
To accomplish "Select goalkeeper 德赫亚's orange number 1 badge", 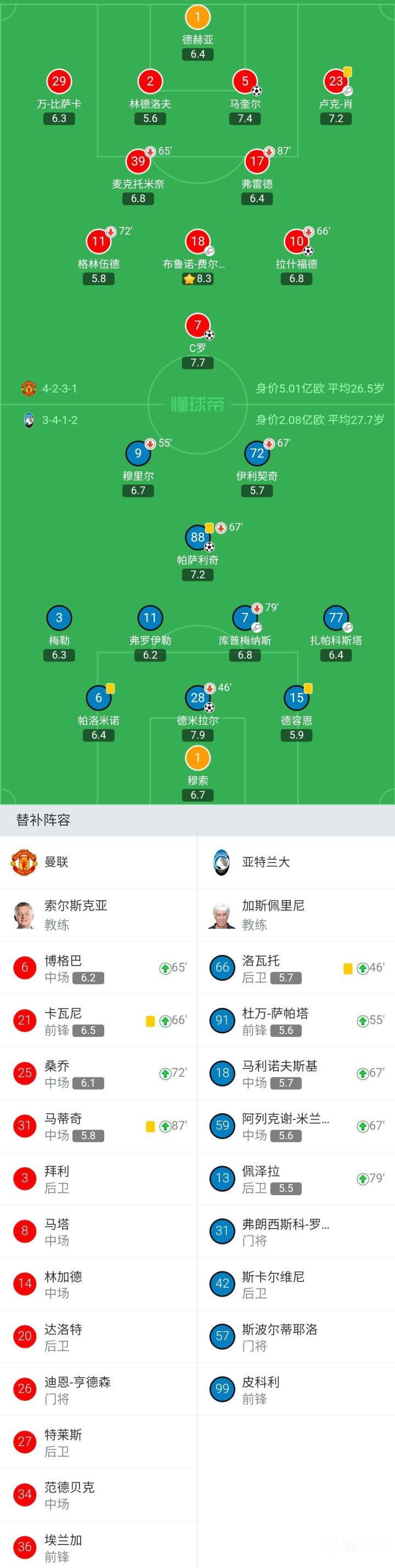I will pyautogui.click(x=197, y=17).
